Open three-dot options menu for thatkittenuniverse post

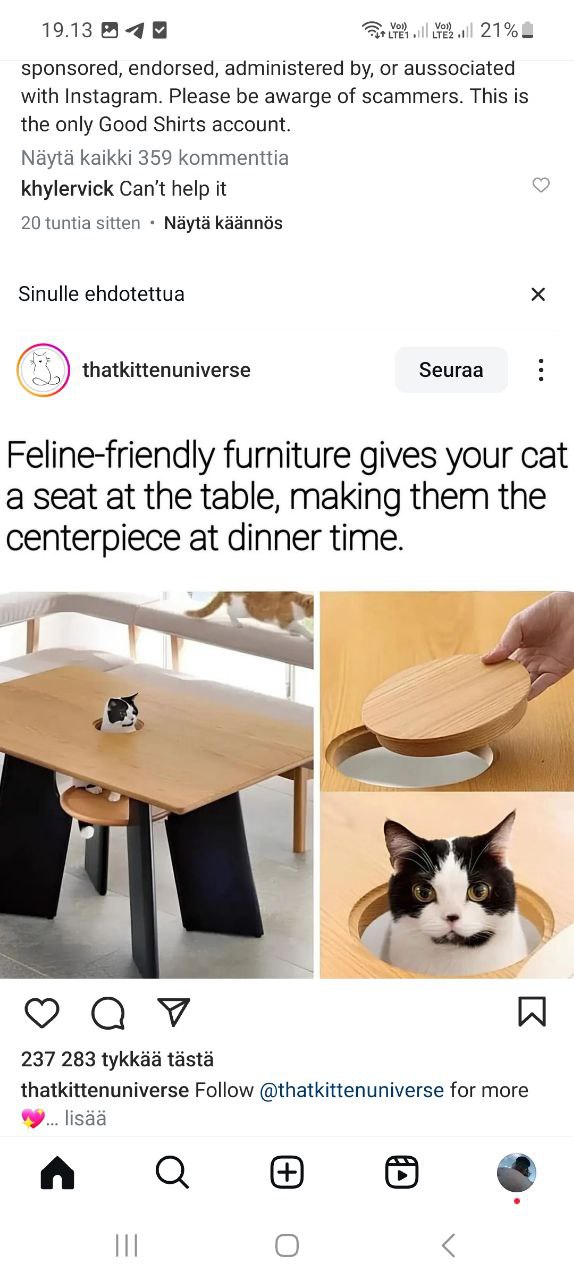point(540,370)
